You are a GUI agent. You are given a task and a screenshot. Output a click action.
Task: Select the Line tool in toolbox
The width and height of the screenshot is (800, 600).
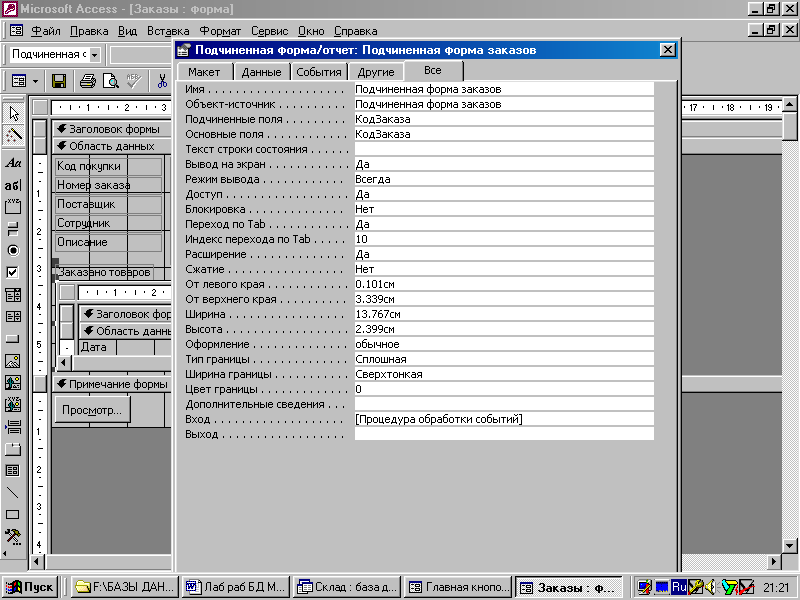tap(13, 492)
